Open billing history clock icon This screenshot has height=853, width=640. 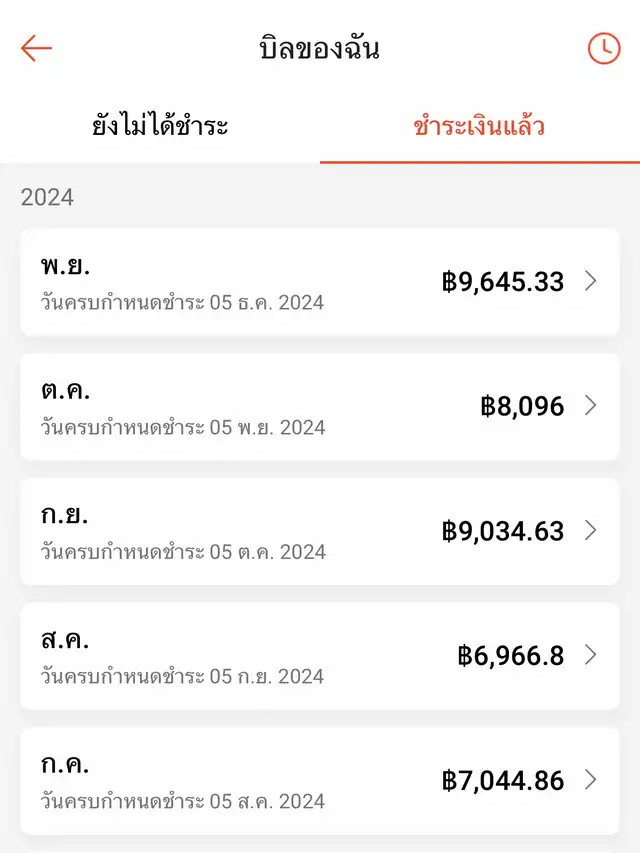coord(603,48)
